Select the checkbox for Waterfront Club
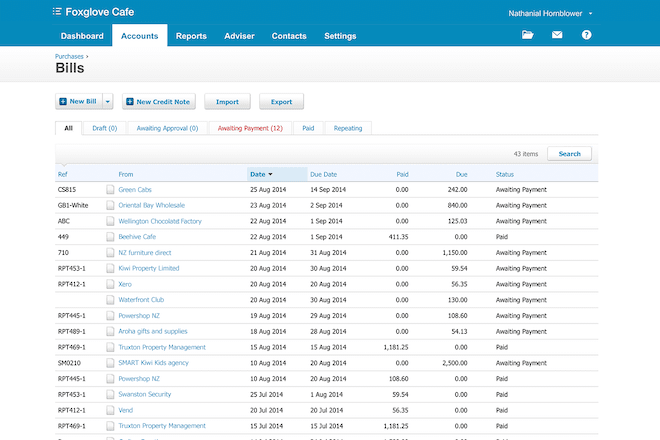The height and width of the screenshot is (440, 660). point(110,300)
